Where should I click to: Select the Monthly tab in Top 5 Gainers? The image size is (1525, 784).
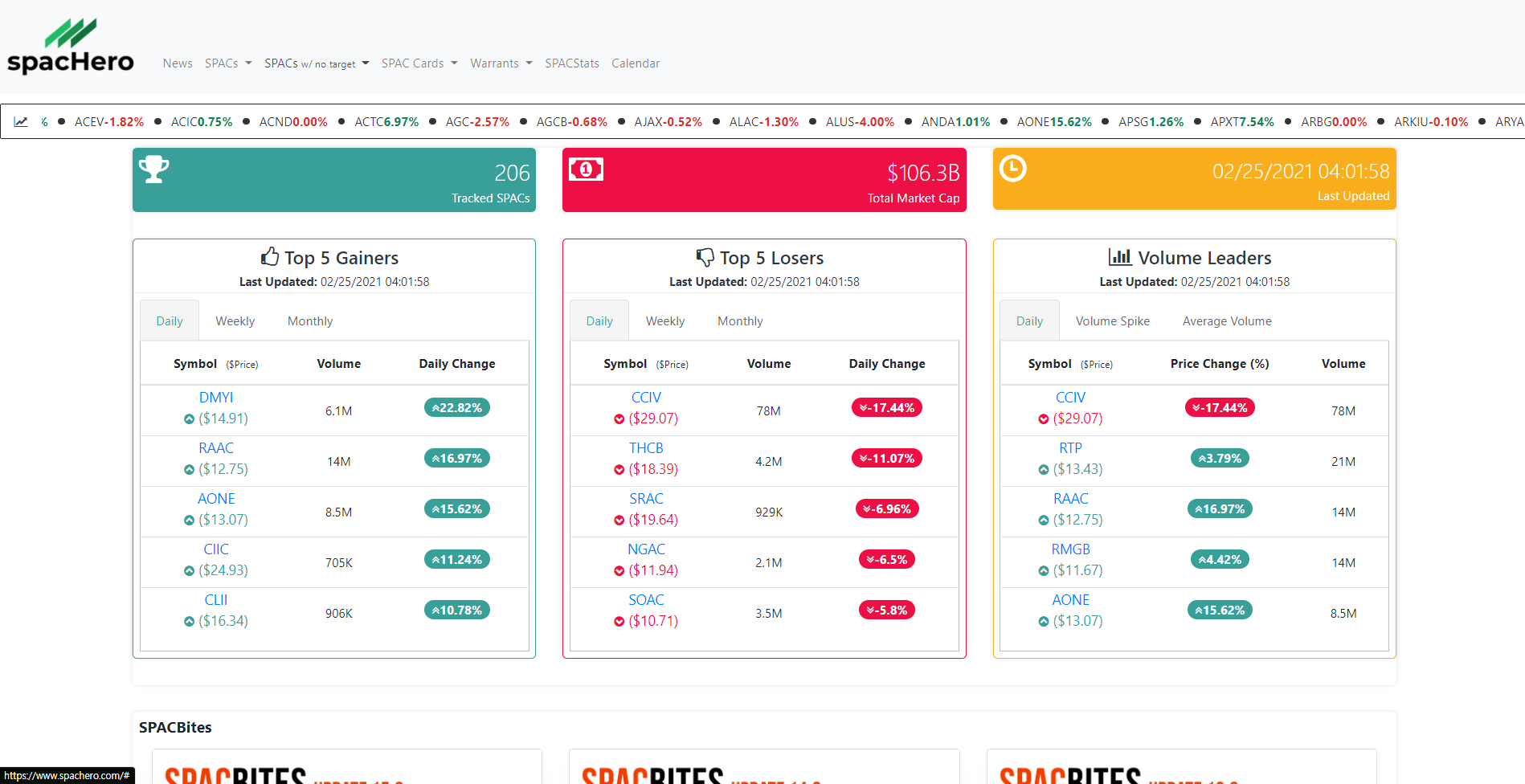click(310, 321)
